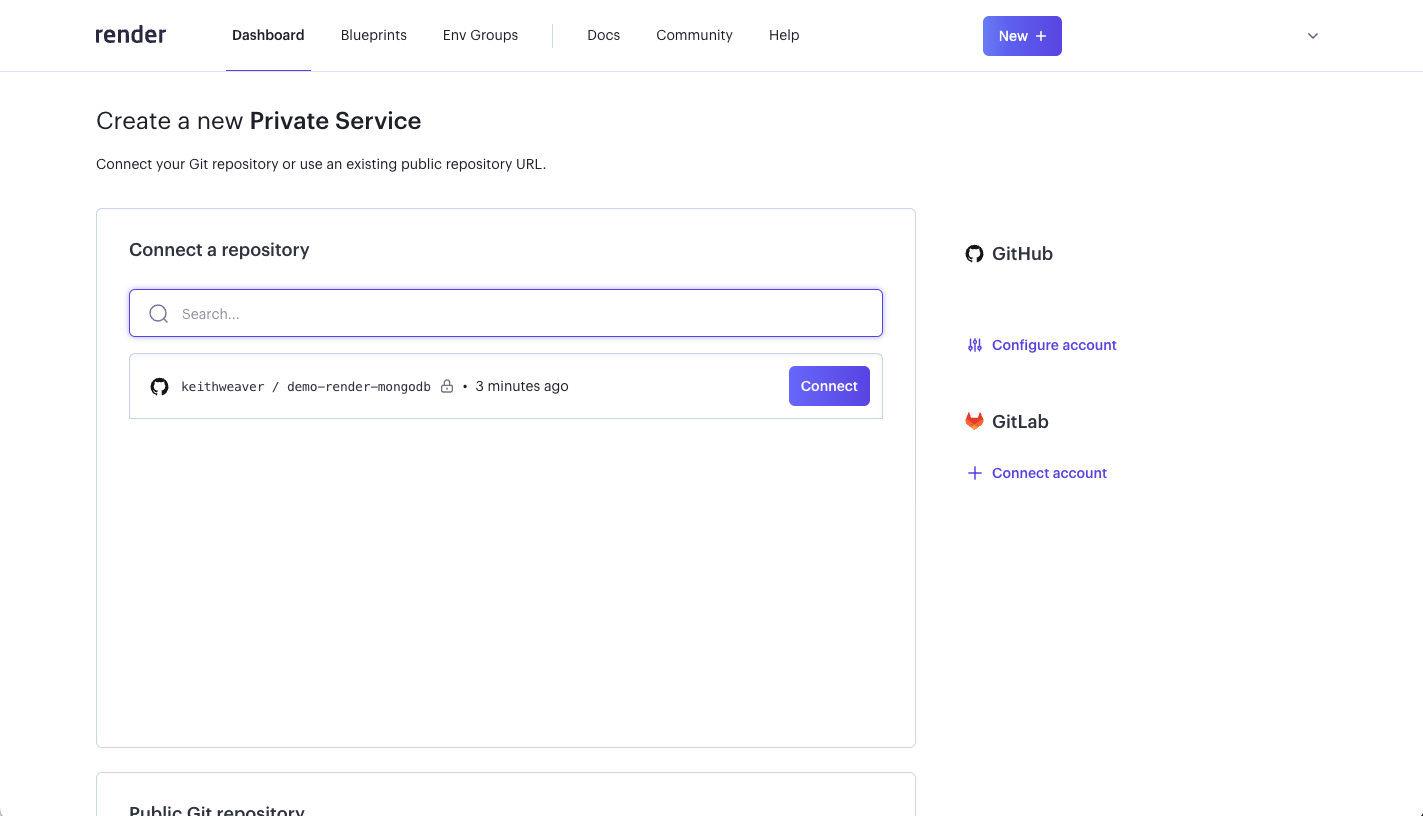Expand the account dropdown chevron
The width and height of the screenshot is (1423, 816).
pyautogui.click(x=1313, y=36)
